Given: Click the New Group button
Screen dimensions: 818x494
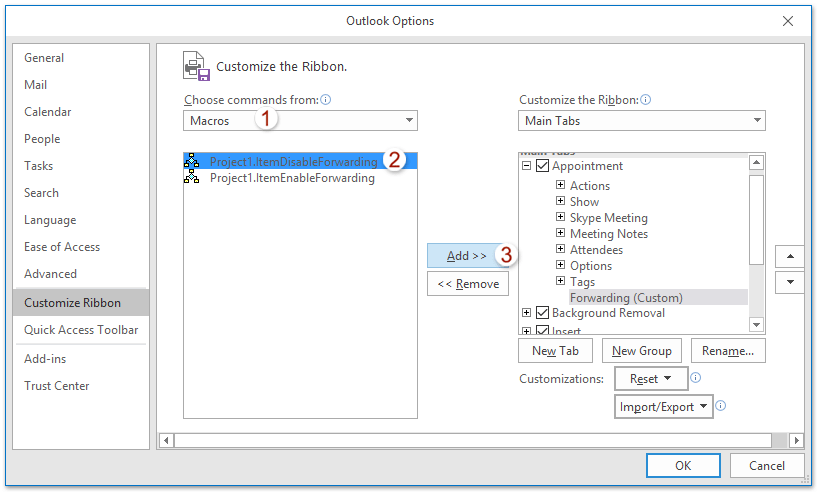Looking at the screenshot, I should [643, 351].
